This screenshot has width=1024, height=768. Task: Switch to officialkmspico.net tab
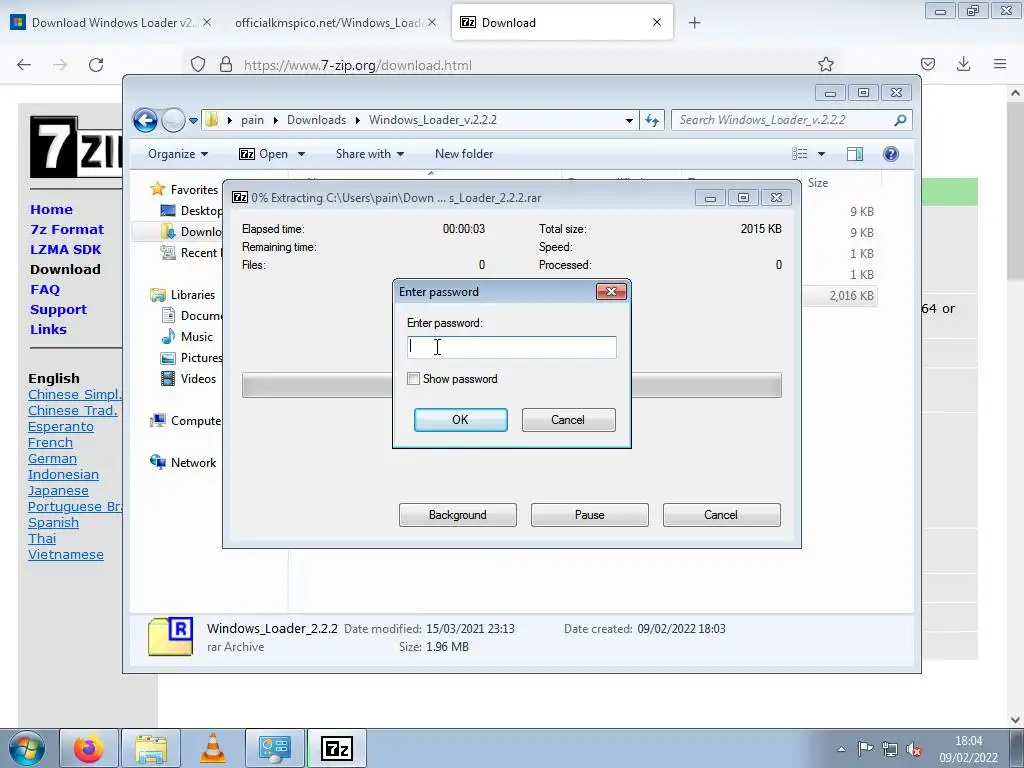(330, 23)
